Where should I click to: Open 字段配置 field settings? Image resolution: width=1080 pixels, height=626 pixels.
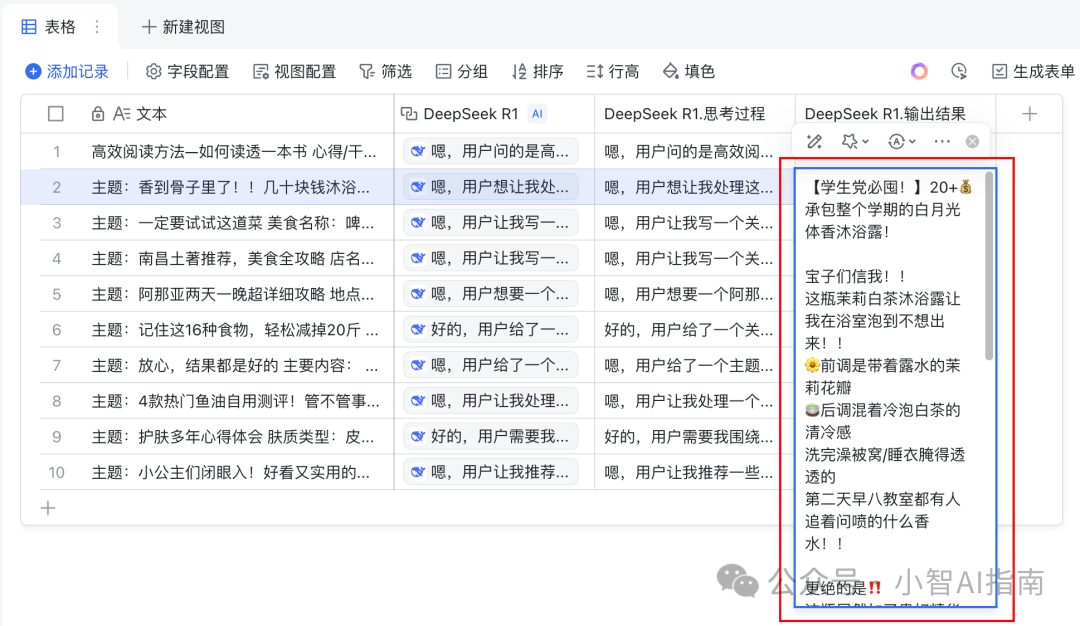coord(187,71)
